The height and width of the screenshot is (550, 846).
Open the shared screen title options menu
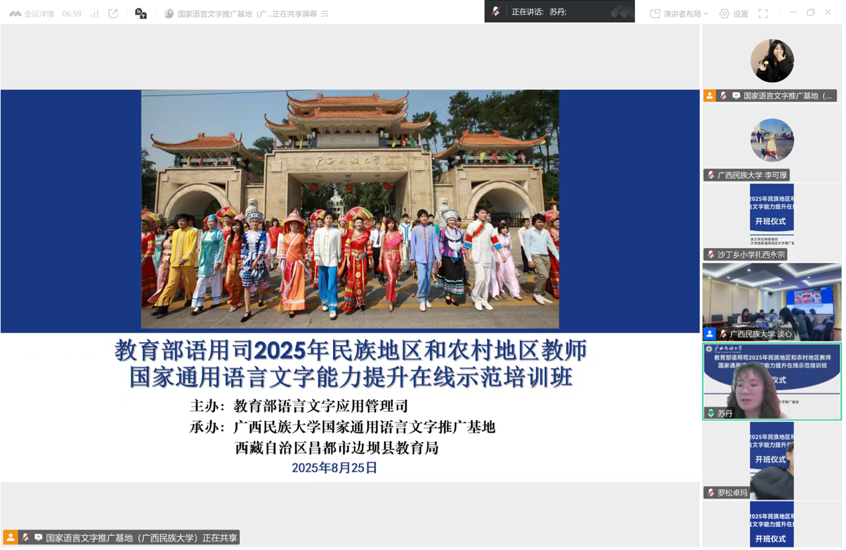pos(325,14)
